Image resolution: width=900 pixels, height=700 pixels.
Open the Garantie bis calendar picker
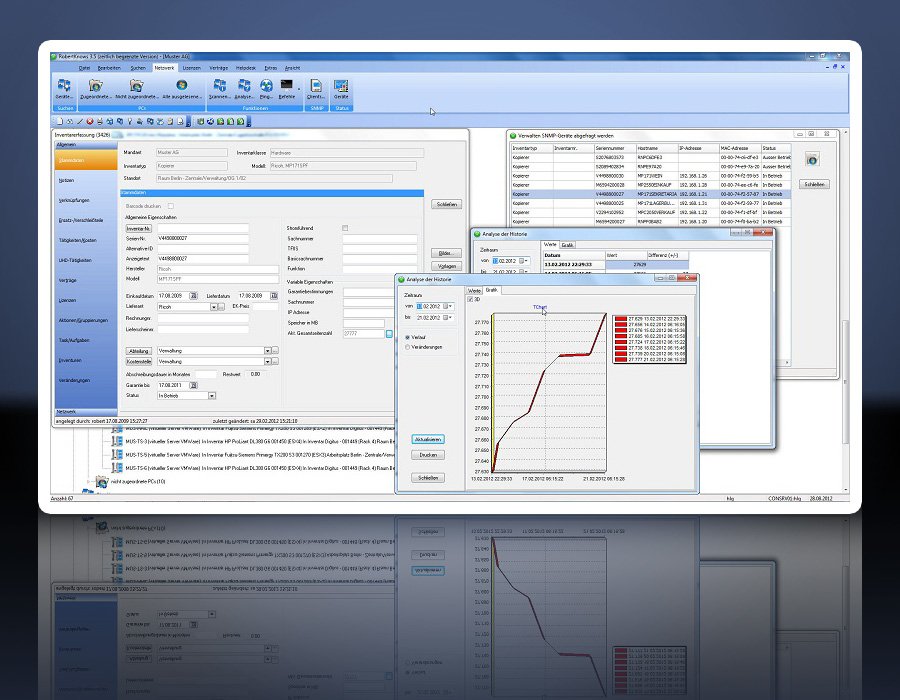click(x=193, y=386)
